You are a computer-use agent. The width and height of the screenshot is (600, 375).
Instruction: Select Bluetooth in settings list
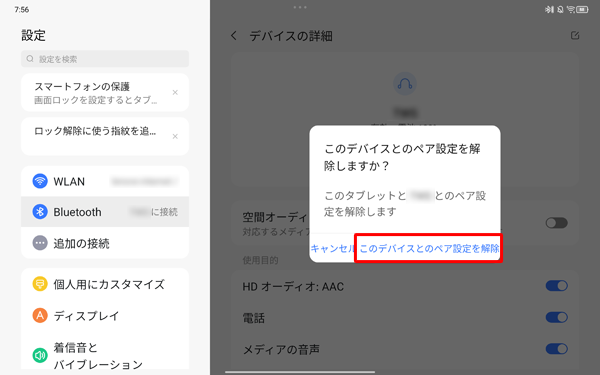[105, 212]
